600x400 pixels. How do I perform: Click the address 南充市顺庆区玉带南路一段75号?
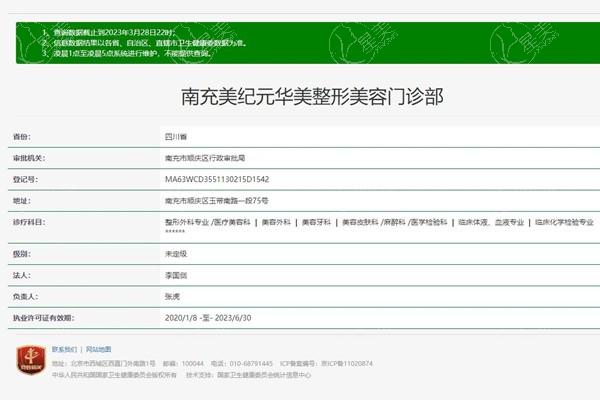coord(217,201)
